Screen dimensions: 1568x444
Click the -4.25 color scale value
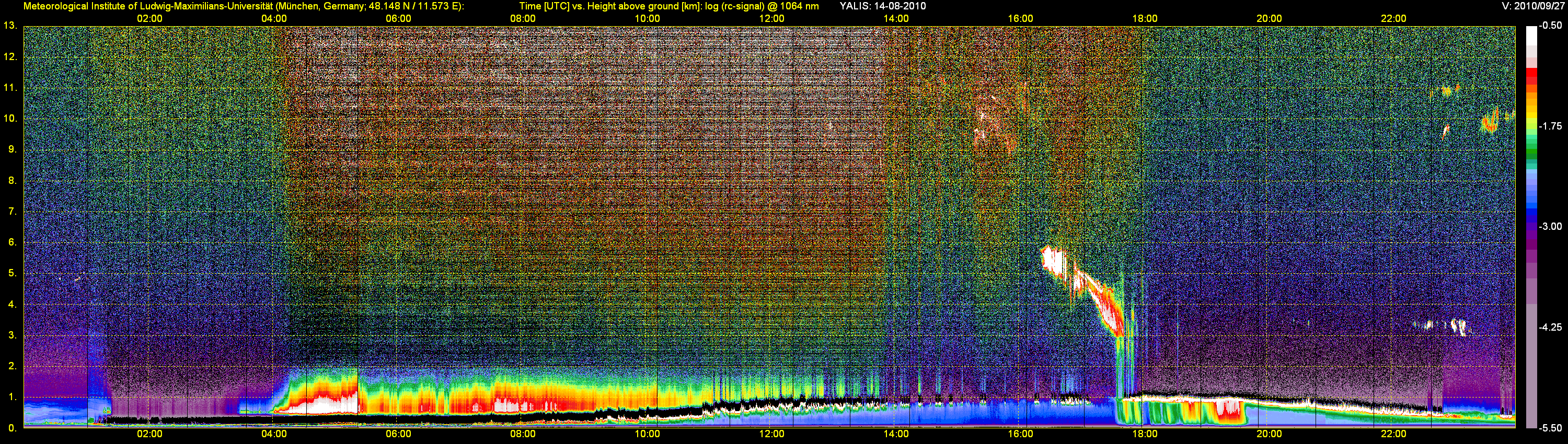click(x=1551, y=327)
